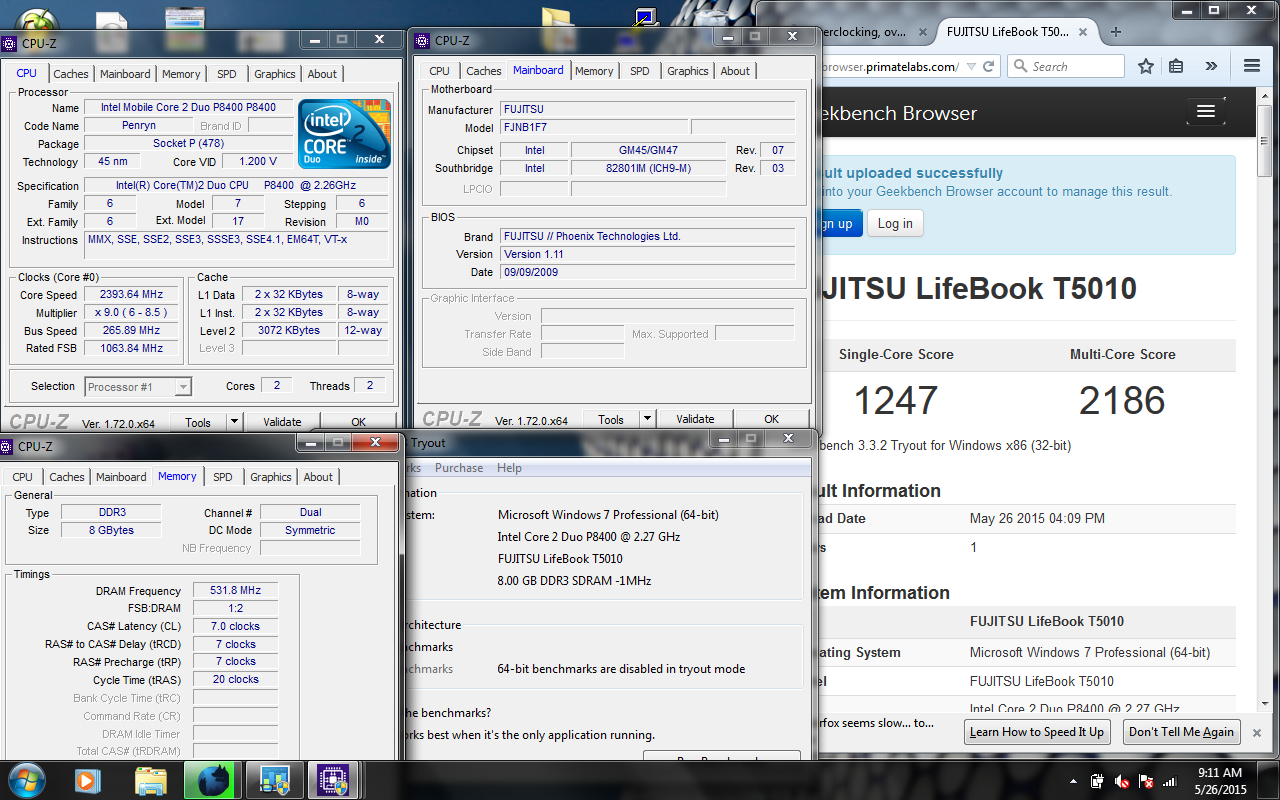Open the volume control in system tray
Viewport: 1280px width, 800px height.
tap(1123, 780)
